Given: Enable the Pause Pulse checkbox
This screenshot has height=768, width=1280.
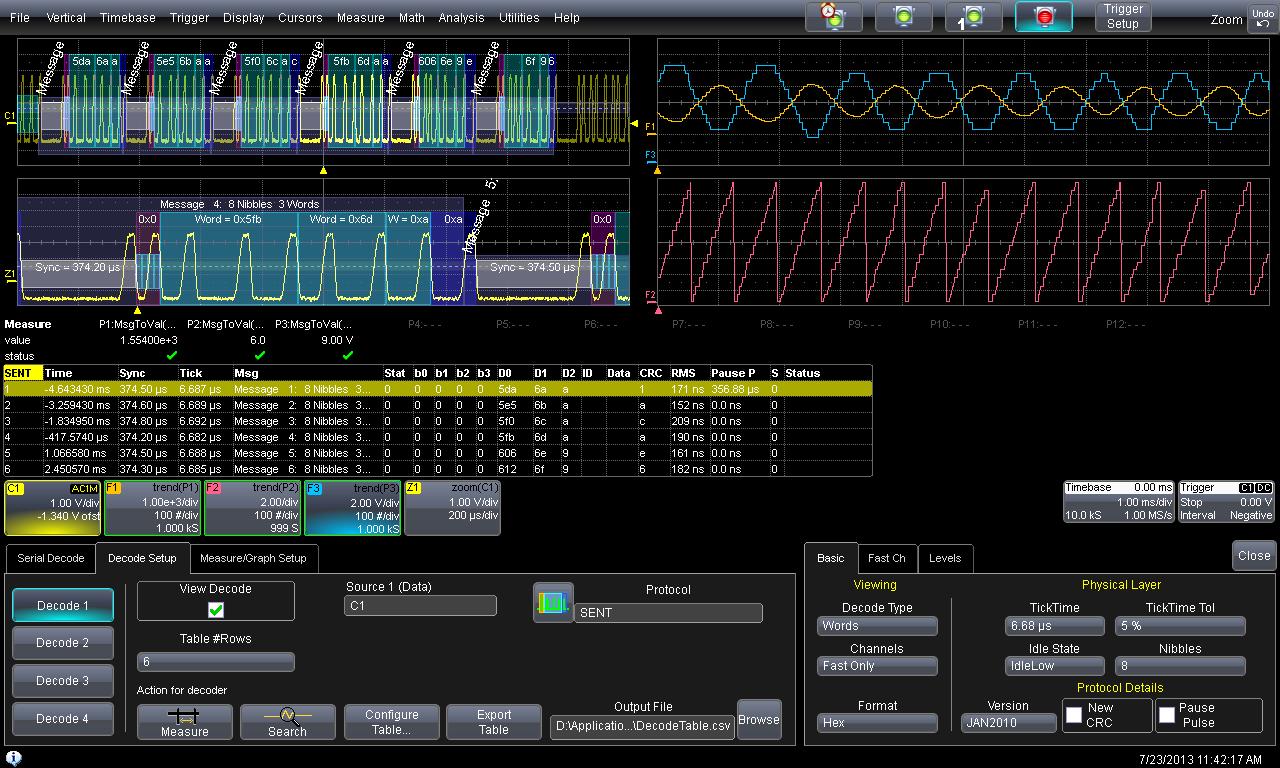Looking at the screenshot, I should click(x=1166, y=715).
